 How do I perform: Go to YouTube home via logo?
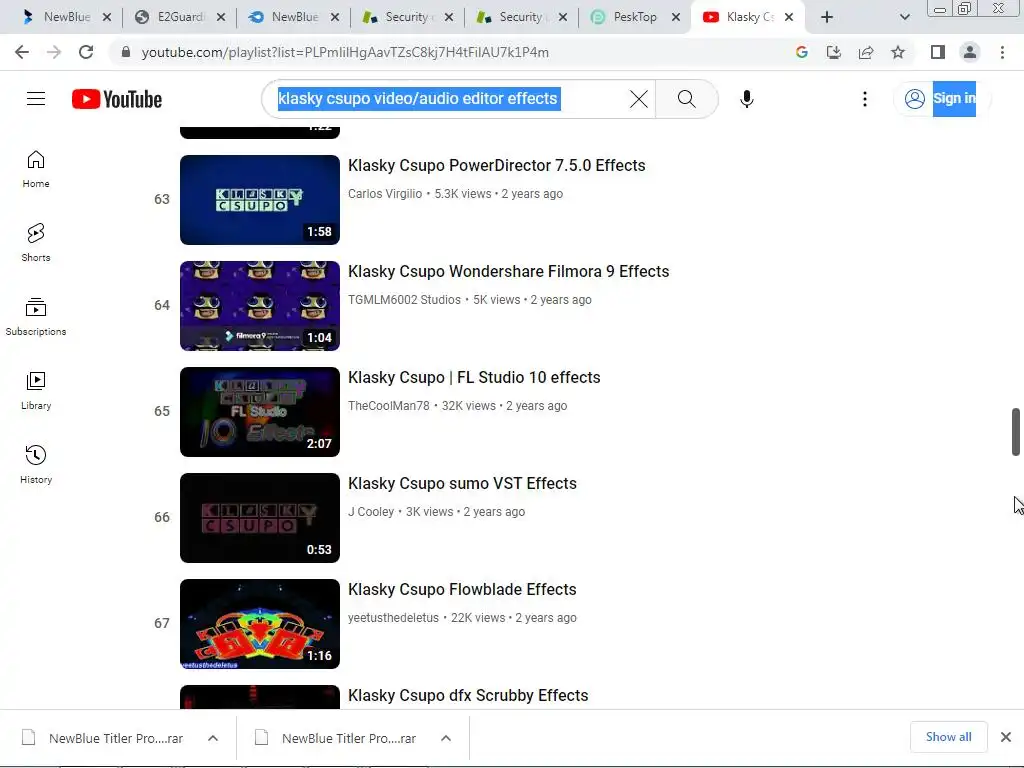point(117,99)
